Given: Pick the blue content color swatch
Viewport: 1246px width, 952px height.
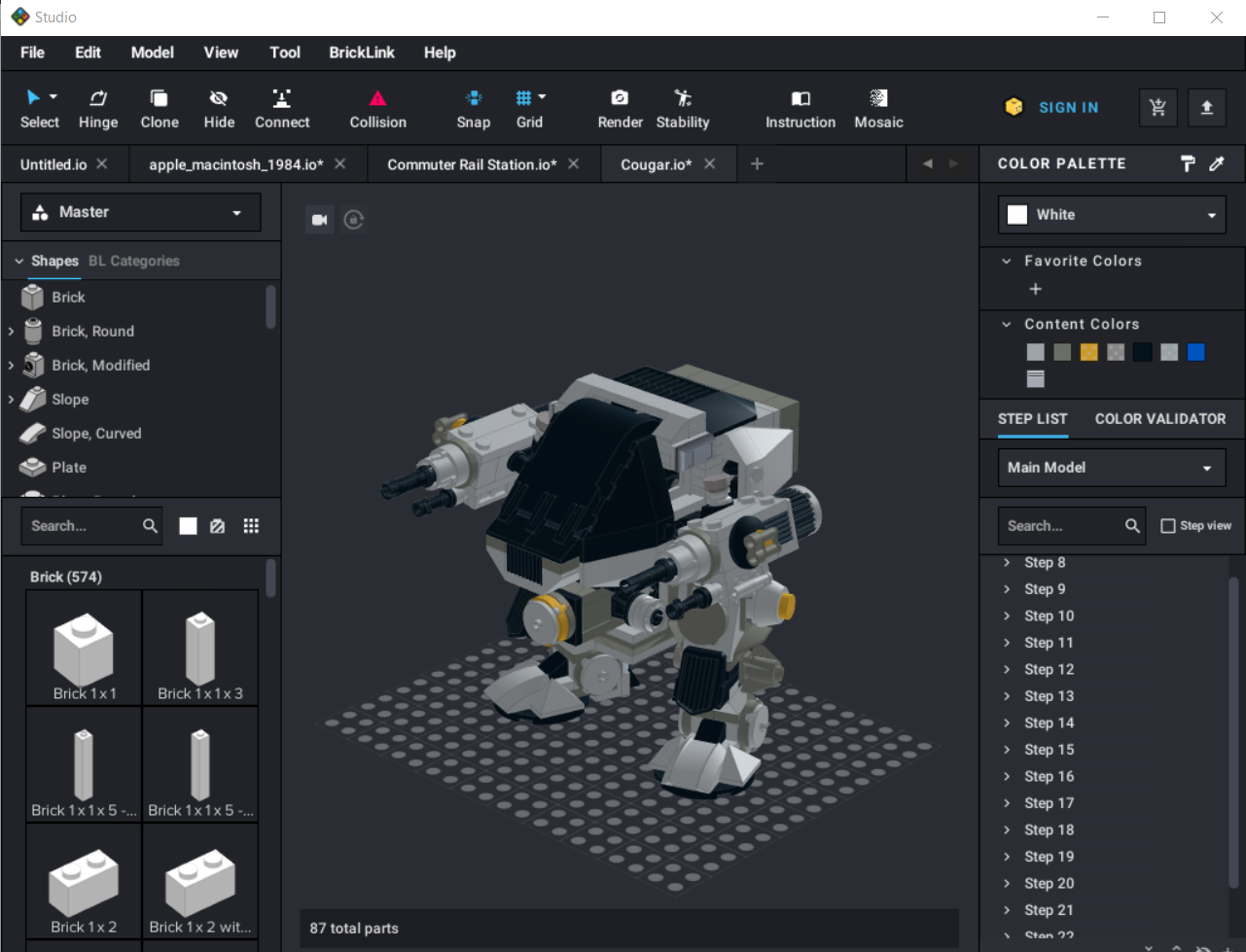Looking at the screenshot, I should [x=1196, y=352].
